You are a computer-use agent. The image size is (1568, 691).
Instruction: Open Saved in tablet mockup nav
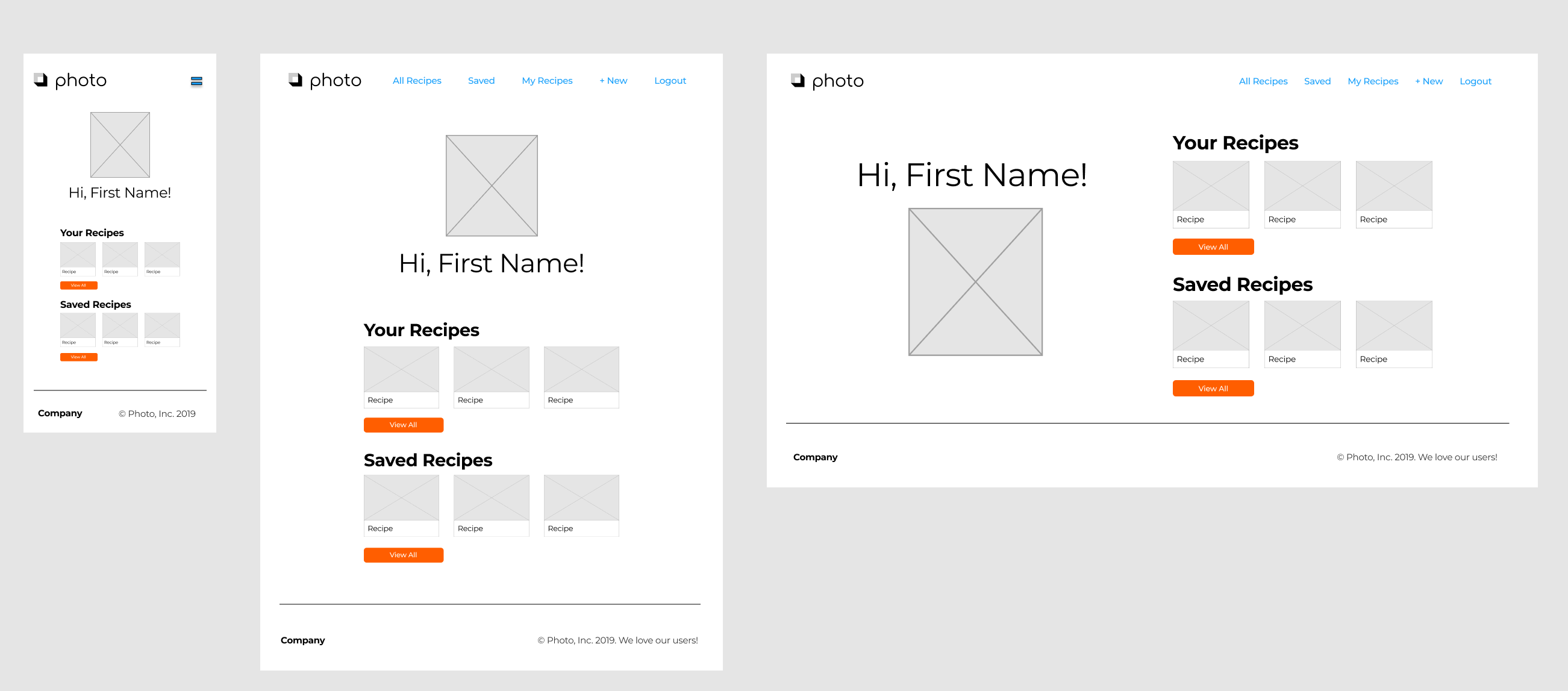point(481,80)
